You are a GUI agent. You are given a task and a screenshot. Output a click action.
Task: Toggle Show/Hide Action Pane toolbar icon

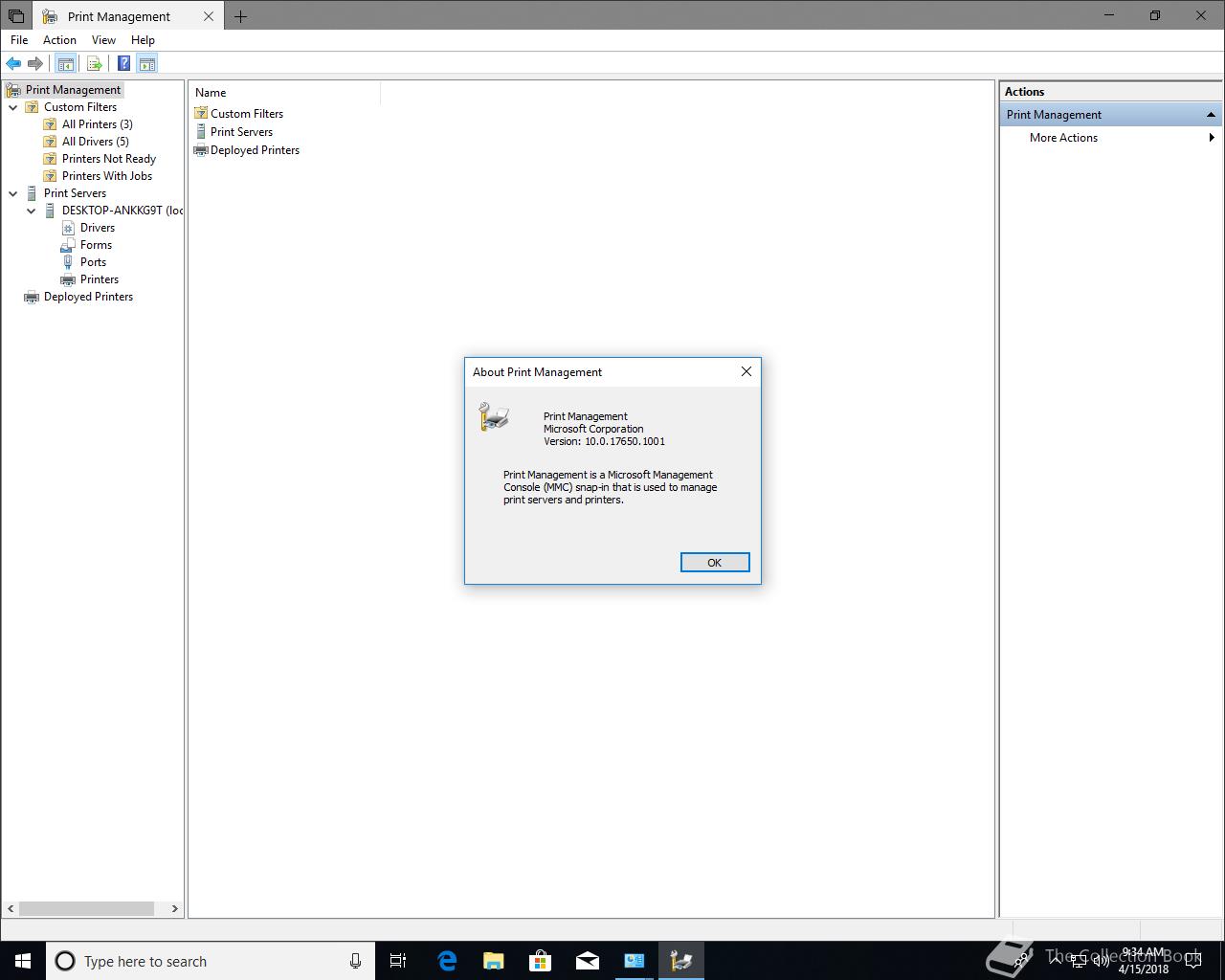tap(146, 64)
